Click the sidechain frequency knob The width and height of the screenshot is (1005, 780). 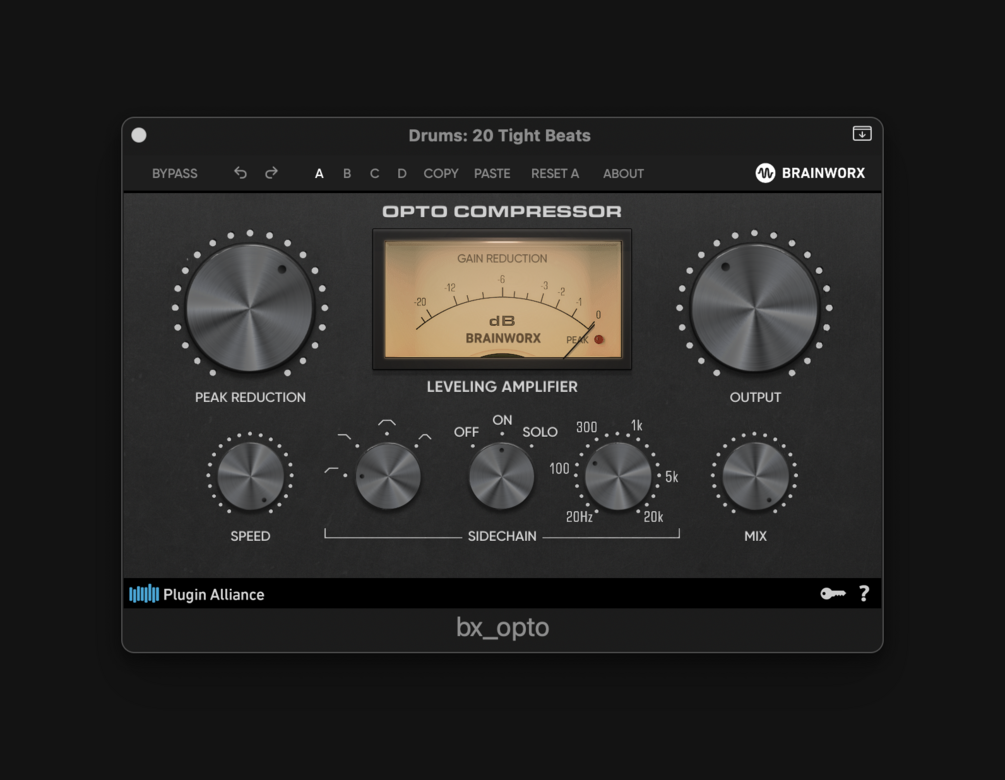(x=617, y=476)
